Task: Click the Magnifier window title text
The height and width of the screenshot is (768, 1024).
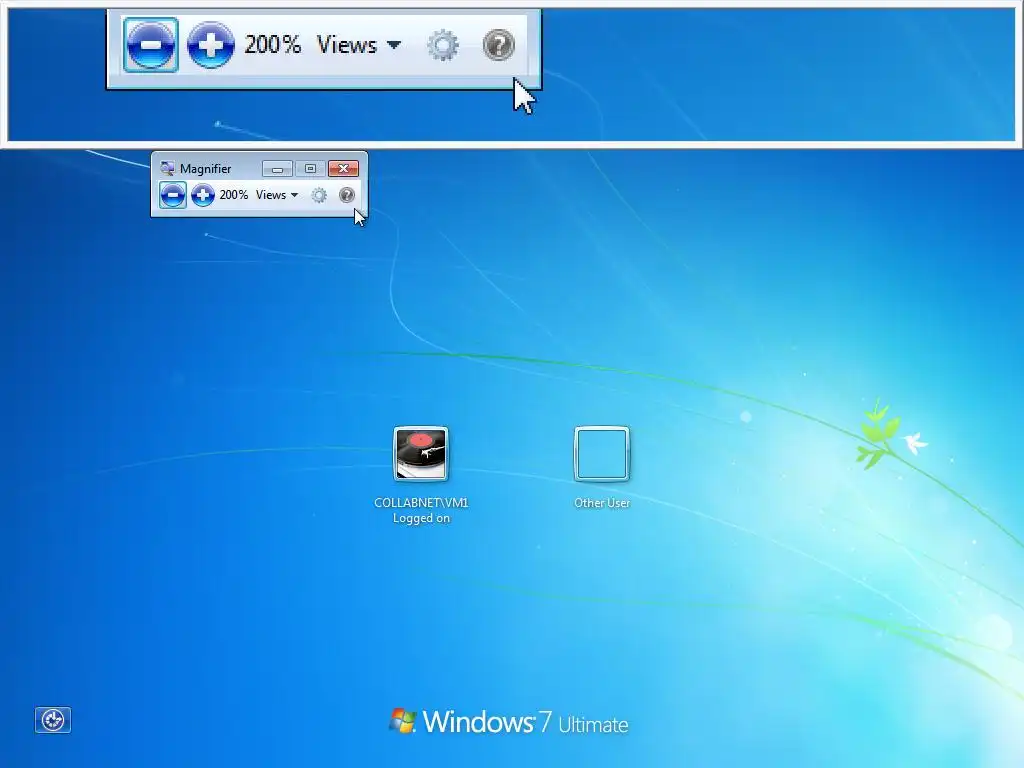Action: click(x=205, y=168)
